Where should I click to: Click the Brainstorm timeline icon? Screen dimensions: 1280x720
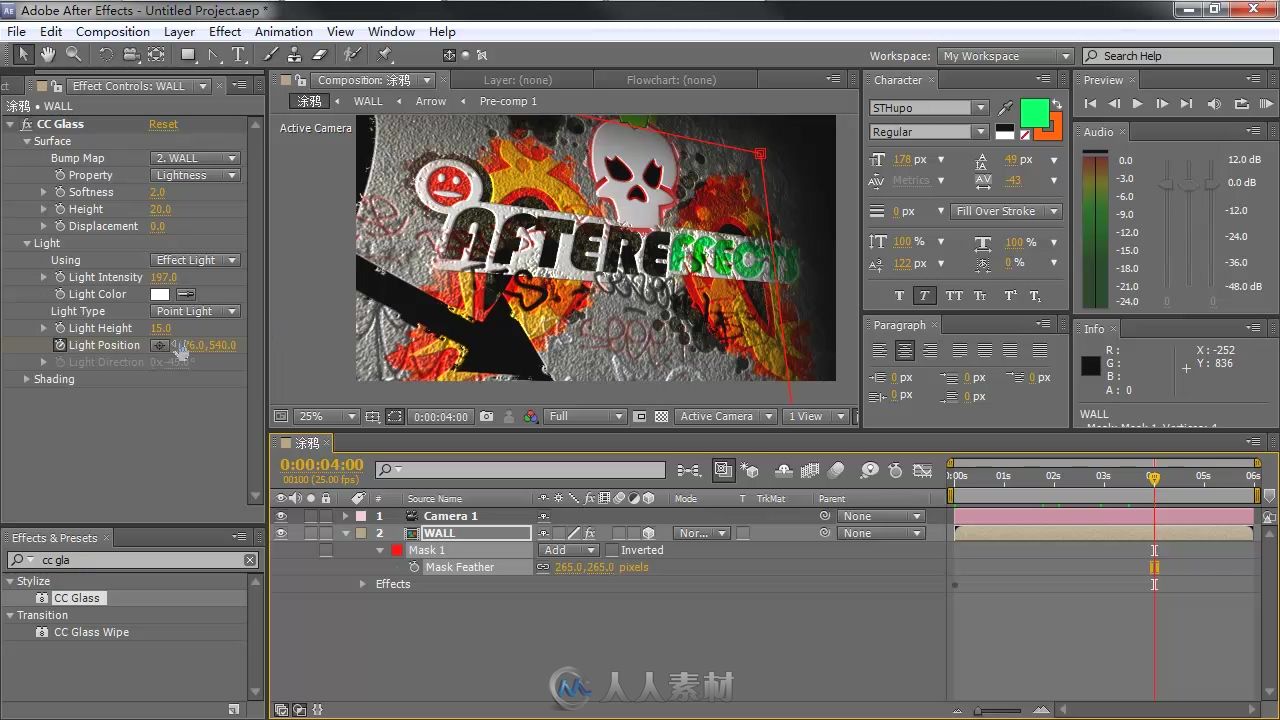(x=869, y=470)
